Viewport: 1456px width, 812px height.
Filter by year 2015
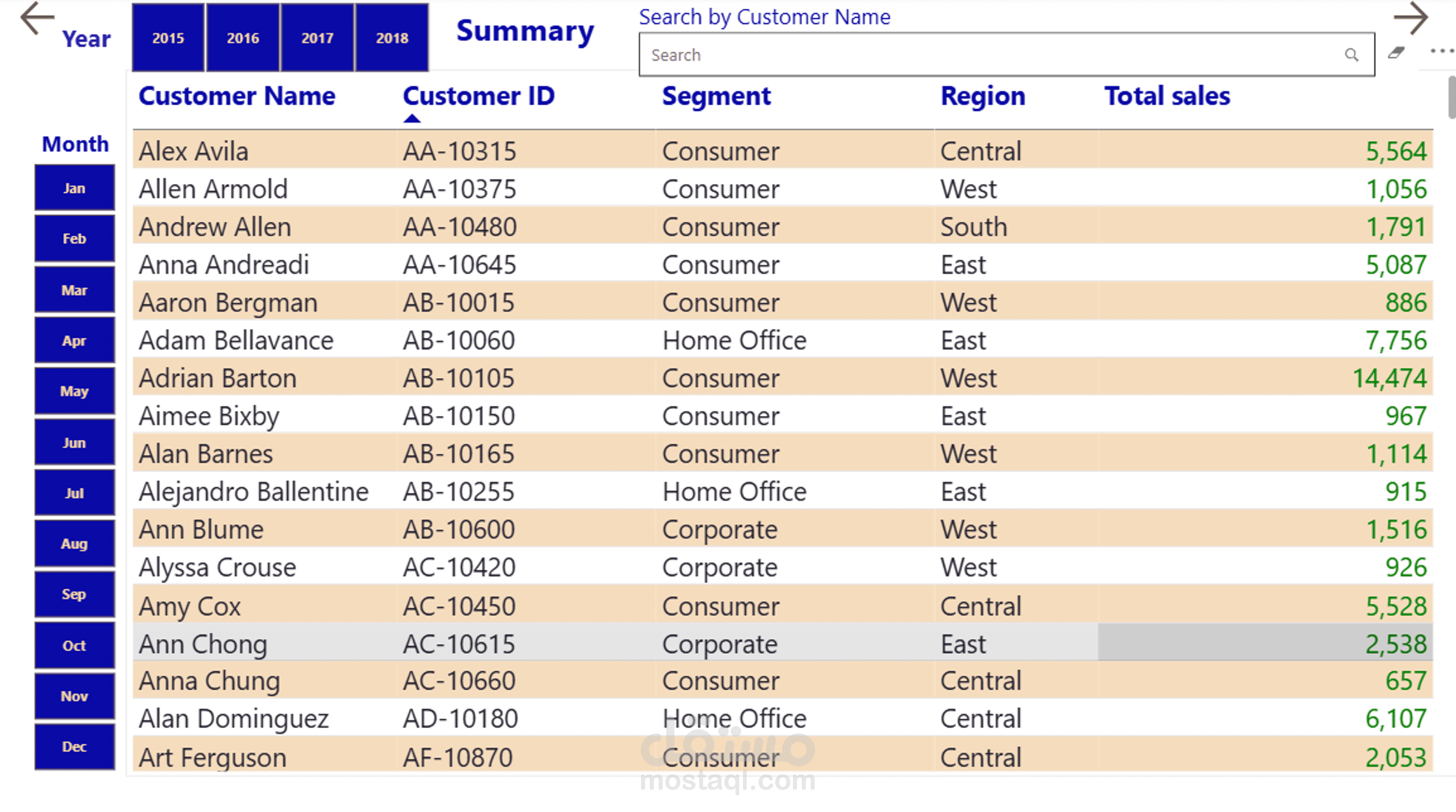(168, 38)
